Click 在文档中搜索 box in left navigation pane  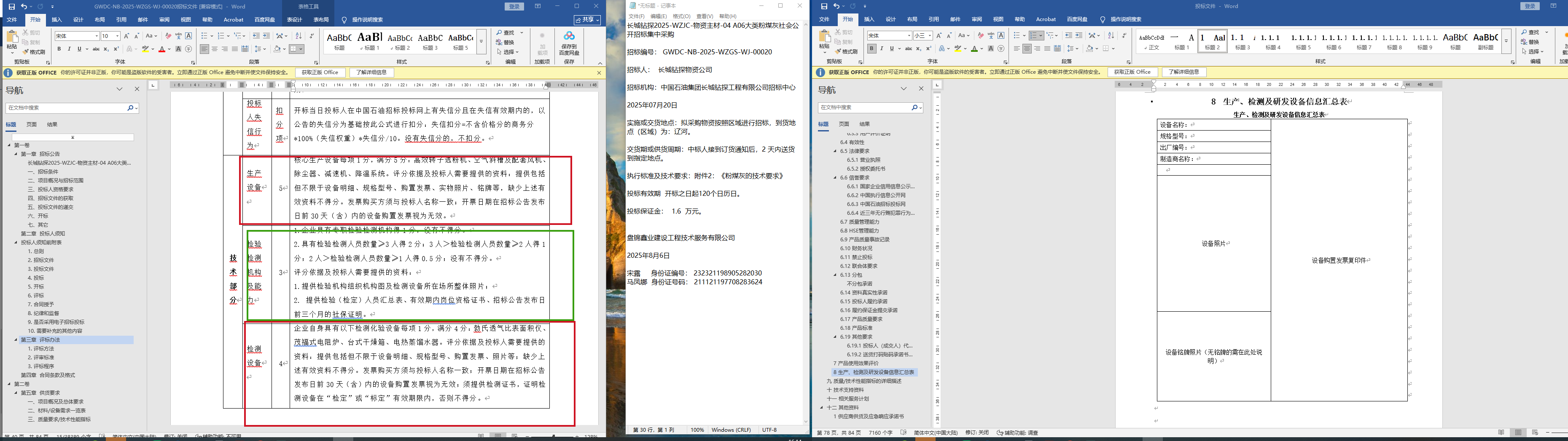point(72,108)
